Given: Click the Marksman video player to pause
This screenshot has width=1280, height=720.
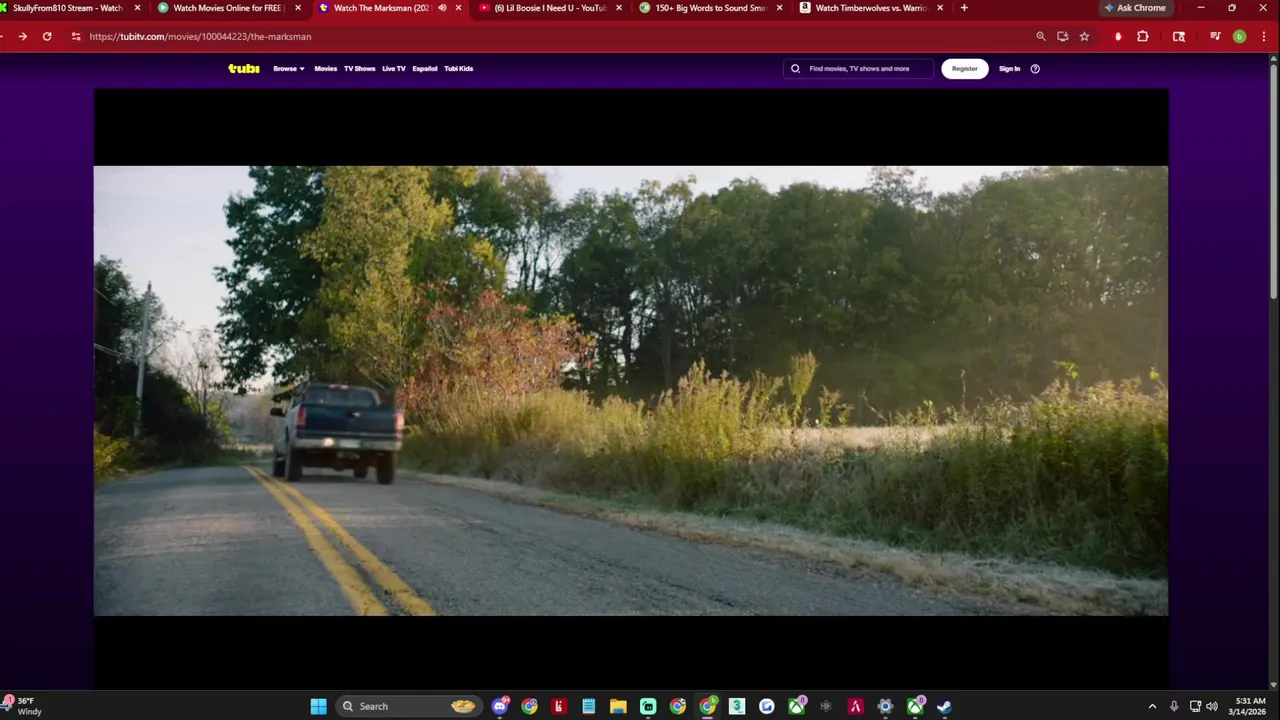Looking at the screenshot, I should point(630,390).
